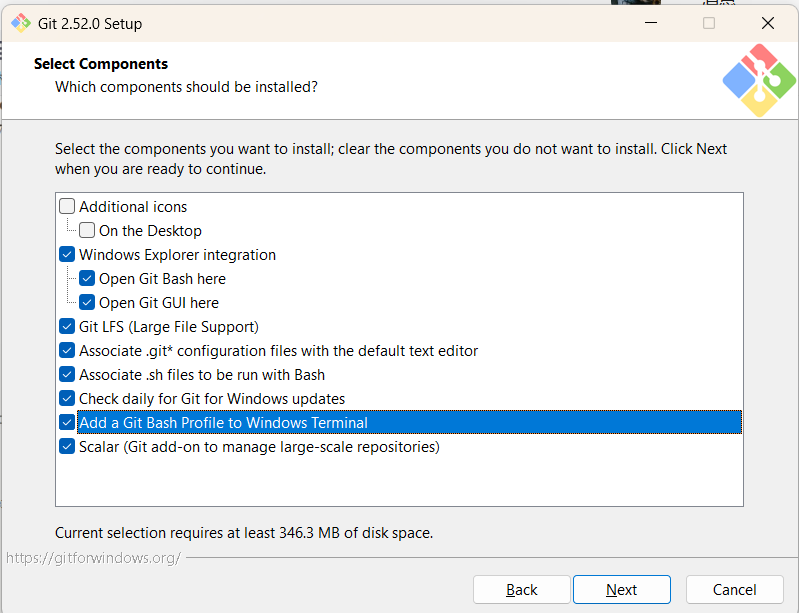Cancel the Git installation
The image size is (799, 613).
coord(734,590)
